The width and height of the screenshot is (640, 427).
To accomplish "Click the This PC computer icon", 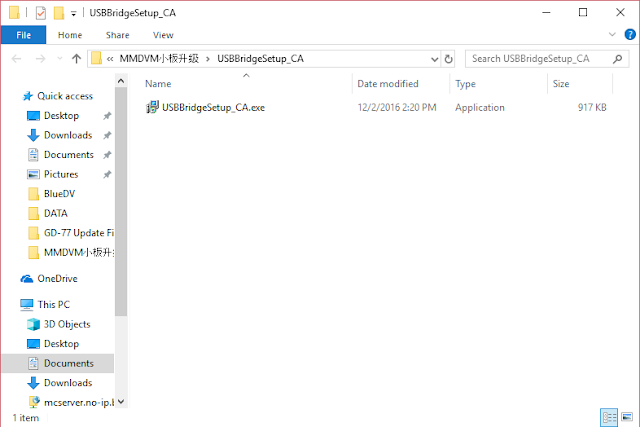I will click(x=27, y=305).
